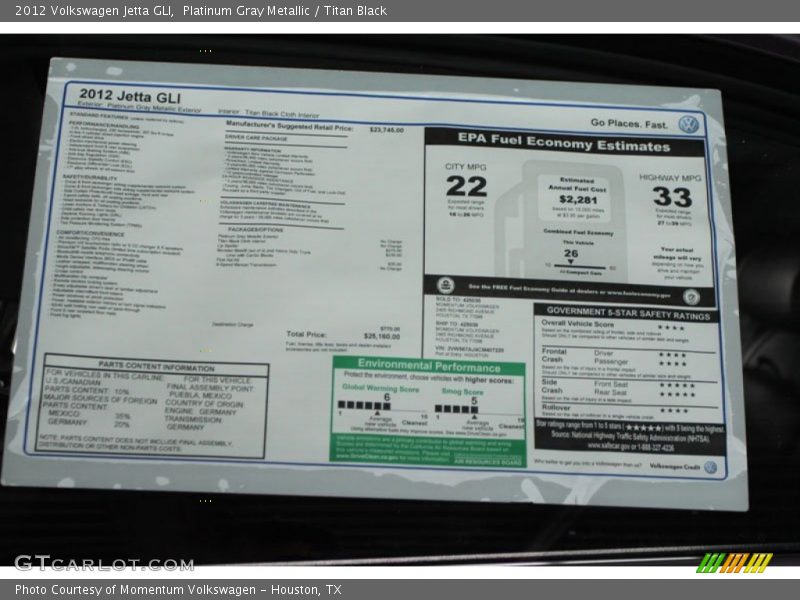Click the 'Exterior: Platinum Gray Metallic' line
The width and height of the screenshot is (800, 600).
click(x=139, y=107)
